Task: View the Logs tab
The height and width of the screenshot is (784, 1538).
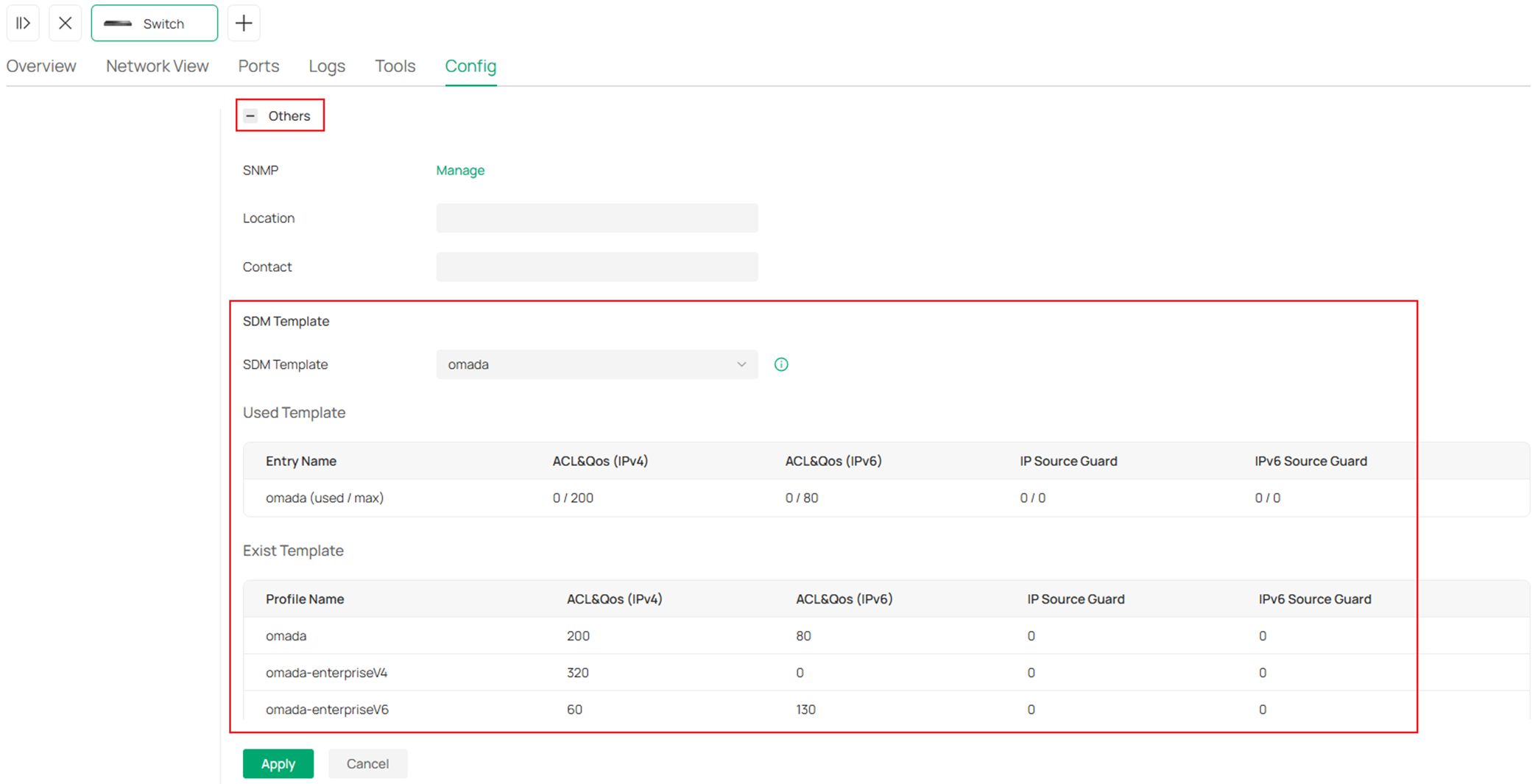Action: click(327, 66)
